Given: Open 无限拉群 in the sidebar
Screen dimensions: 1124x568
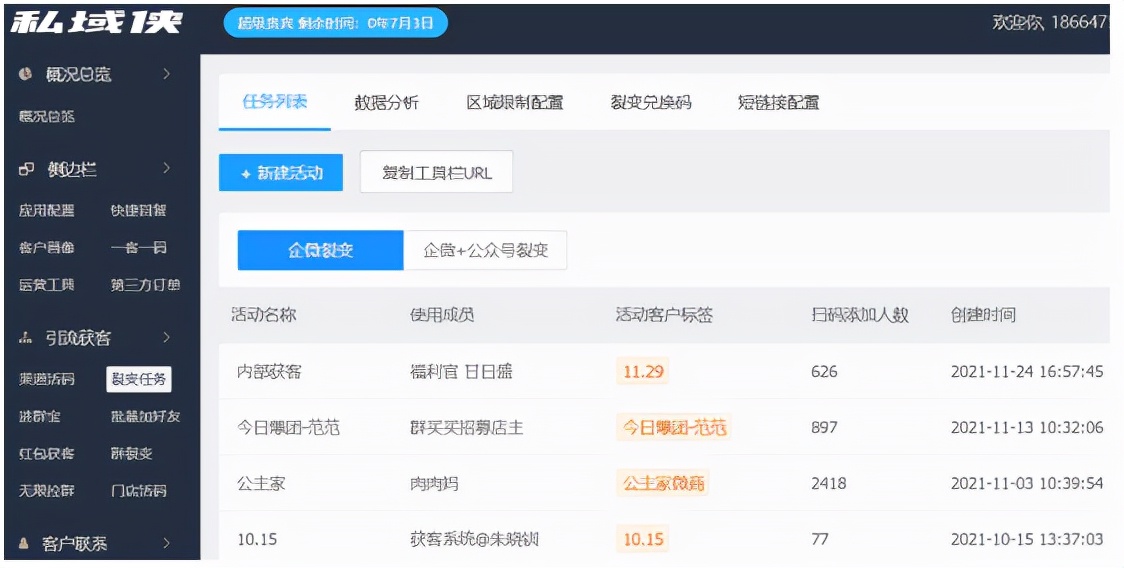Looking at the screenshot, I should [x=47, y=491].
